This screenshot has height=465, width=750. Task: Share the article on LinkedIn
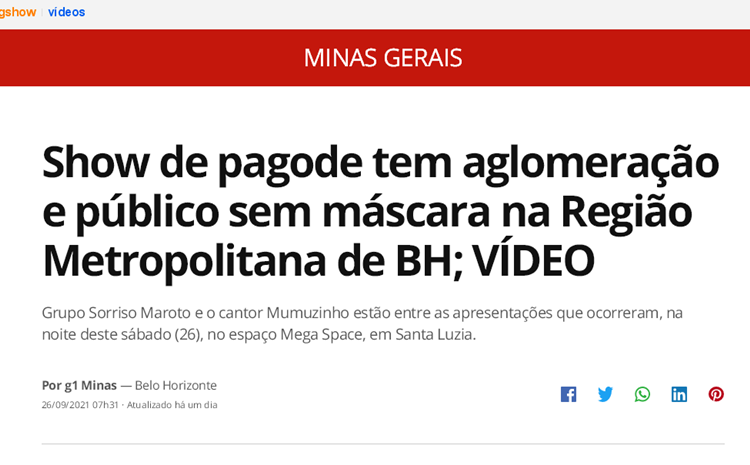pos(679,394)
